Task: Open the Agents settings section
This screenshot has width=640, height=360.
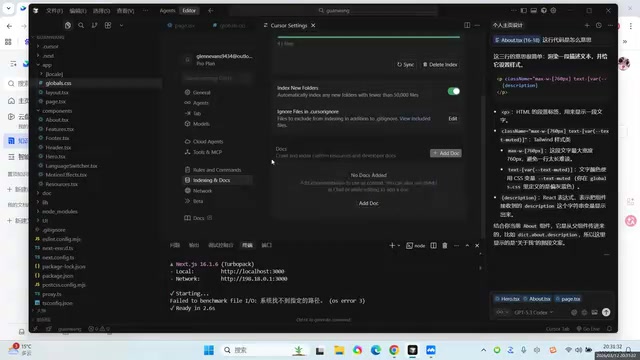Action: pyautogui.click(x=218, y=103)
